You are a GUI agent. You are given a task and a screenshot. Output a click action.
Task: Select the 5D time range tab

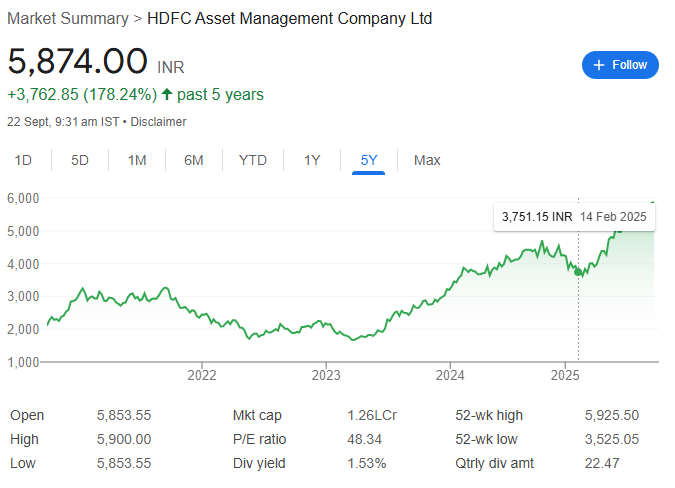80,161
